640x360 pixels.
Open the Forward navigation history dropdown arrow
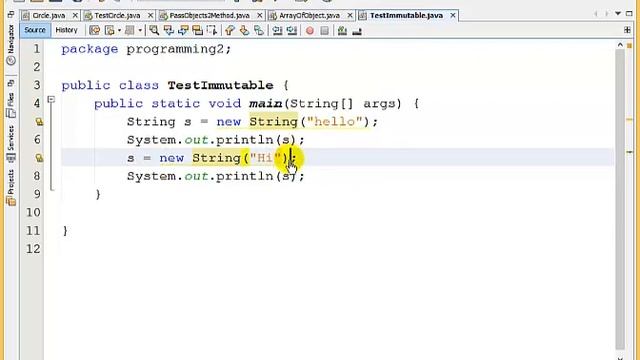[140, 31]
